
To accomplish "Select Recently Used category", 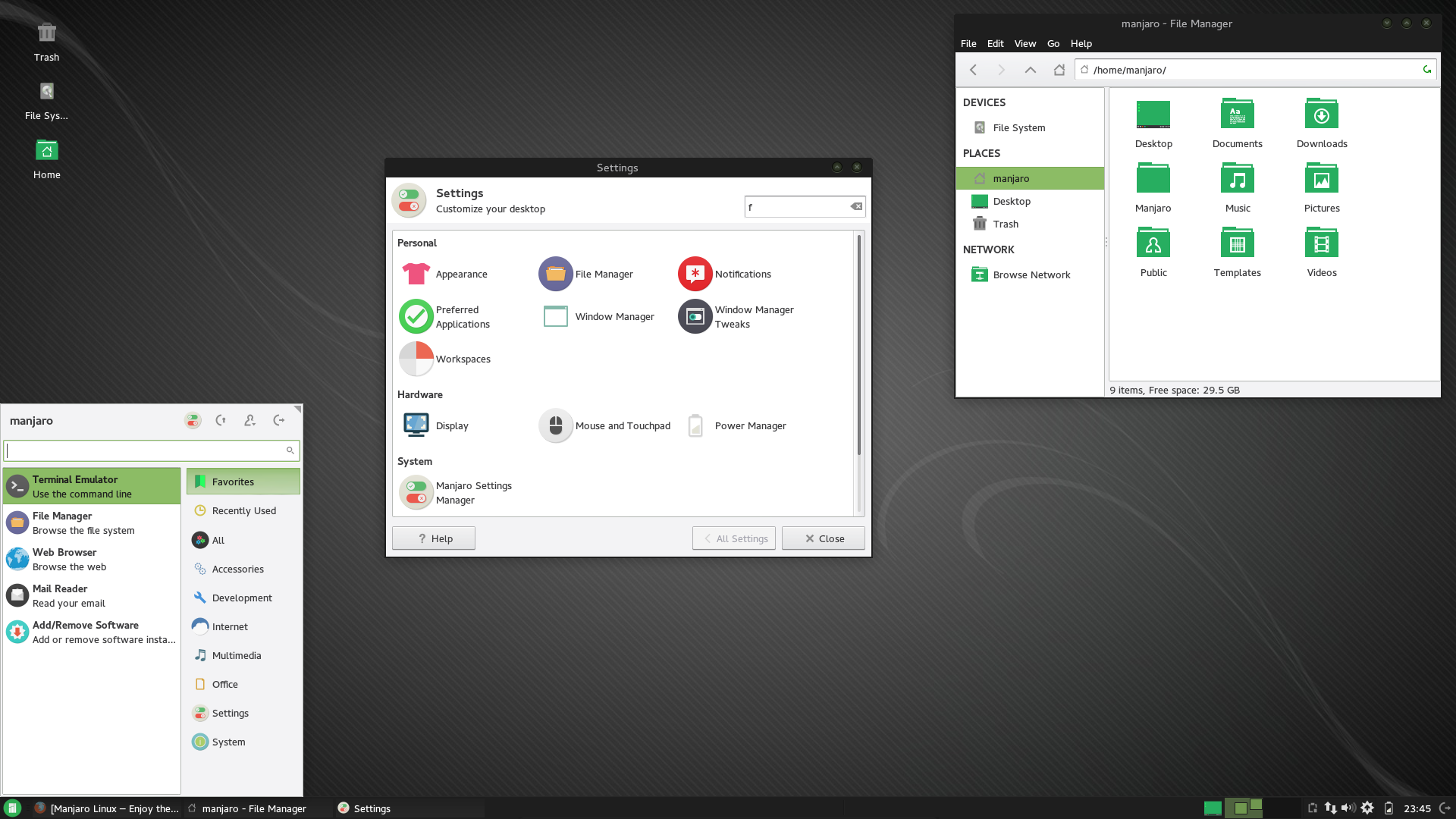I will (243, 510).
